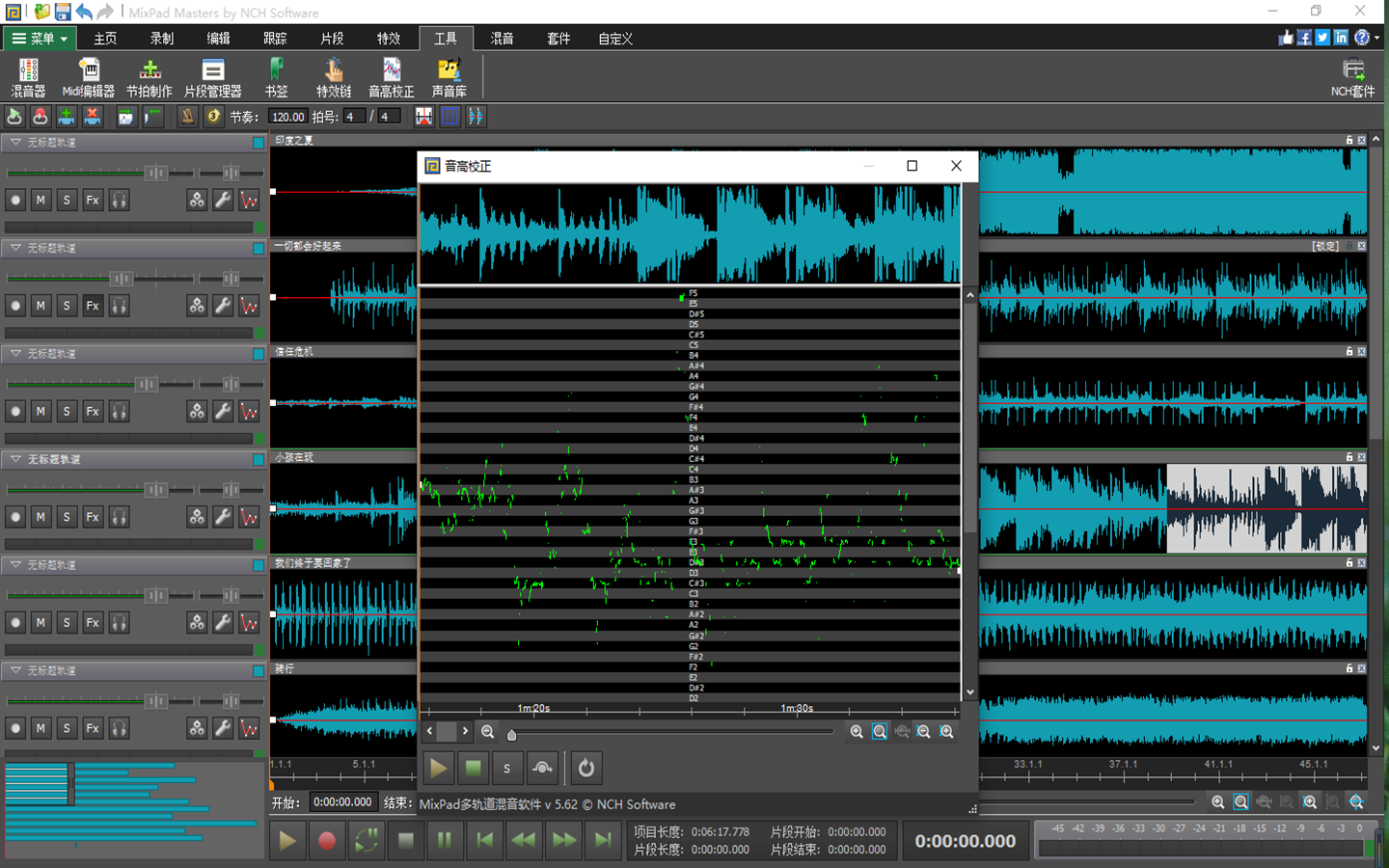
Task: Open the 特效链 effect chain
Action: pos(334,77)
